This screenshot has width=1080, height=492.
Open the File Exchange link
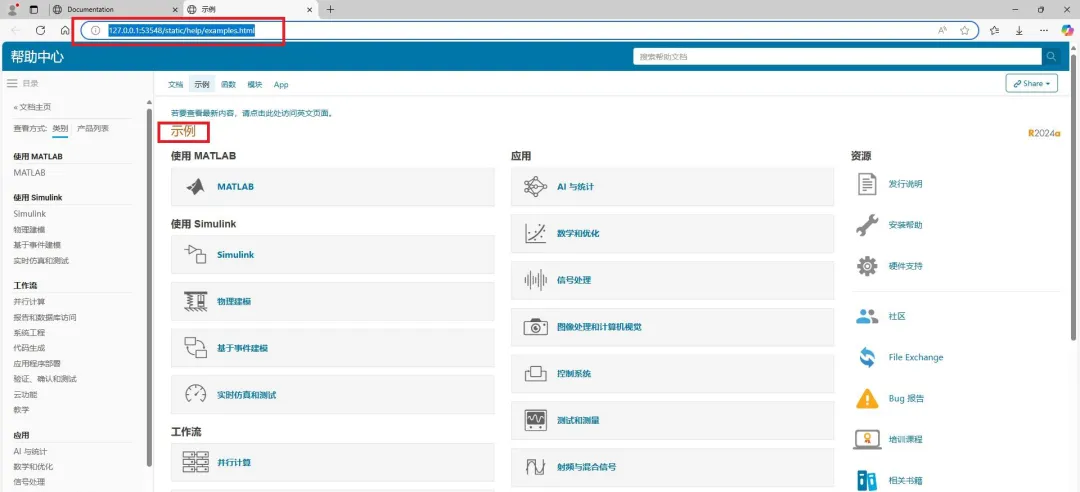915,357
